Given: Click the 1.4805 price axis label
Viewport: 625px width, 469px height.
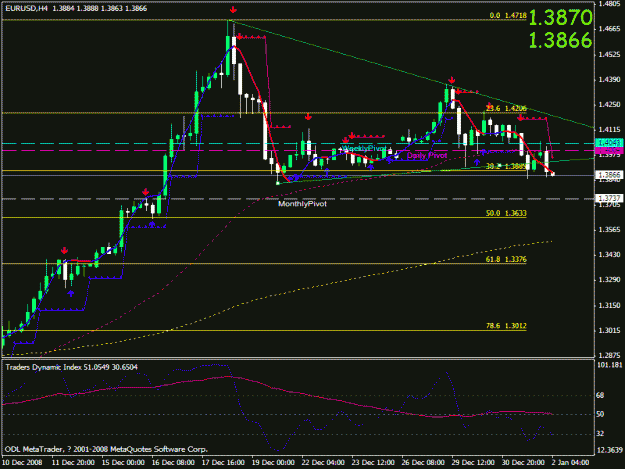Looking at the screenshot, I should point(610,4).
